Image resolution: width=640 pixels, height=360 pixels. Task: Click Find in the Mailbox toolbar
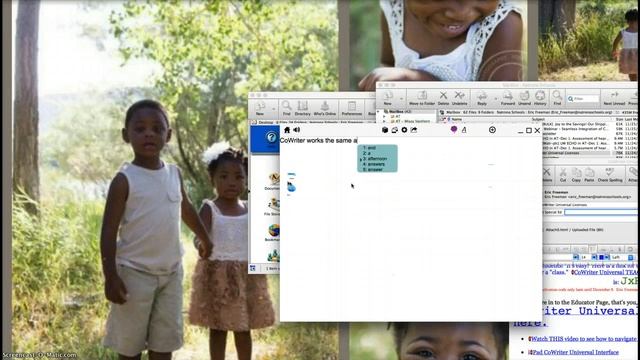click(x=557, y=98)
